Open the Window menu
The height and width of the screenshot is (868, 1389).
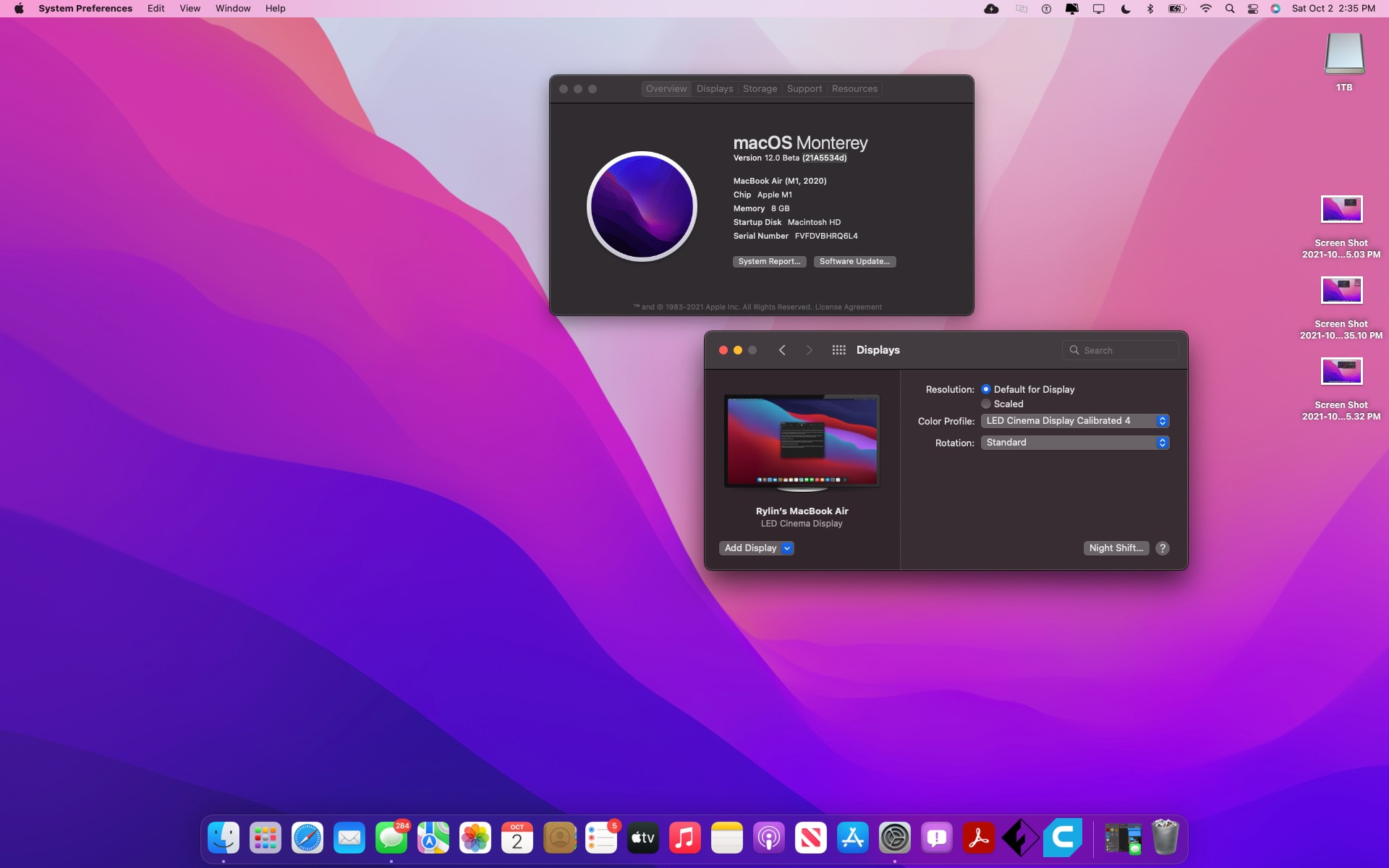pyautogui.click(x=233, y=9)
